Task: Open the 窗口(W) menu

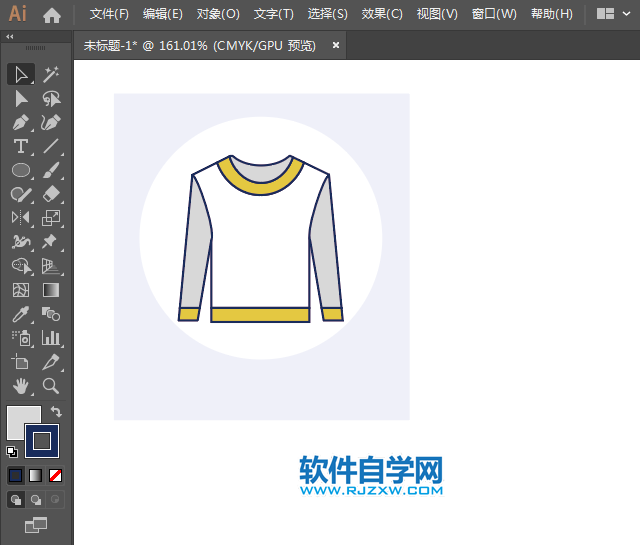Action: click(494, 14)
